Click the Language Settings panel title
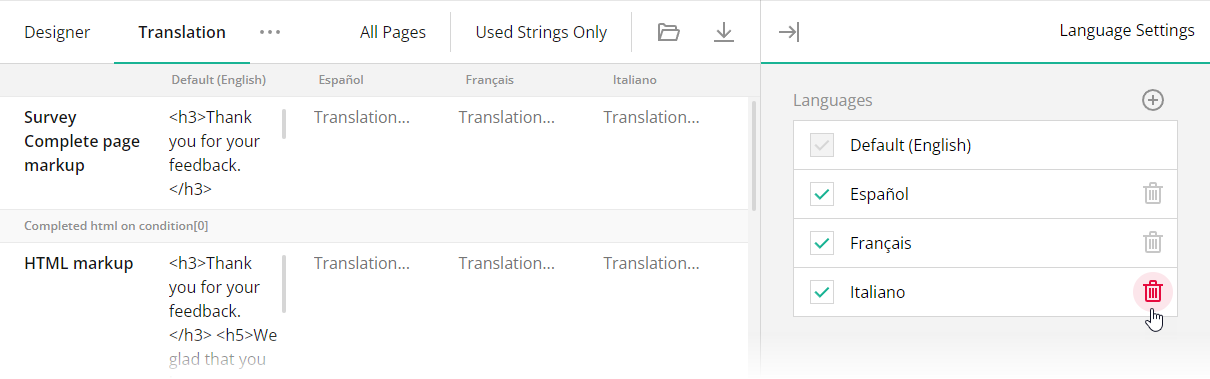Image resolution: width=1210 pixels, height=379 pixels. (x=1127, y=31)
